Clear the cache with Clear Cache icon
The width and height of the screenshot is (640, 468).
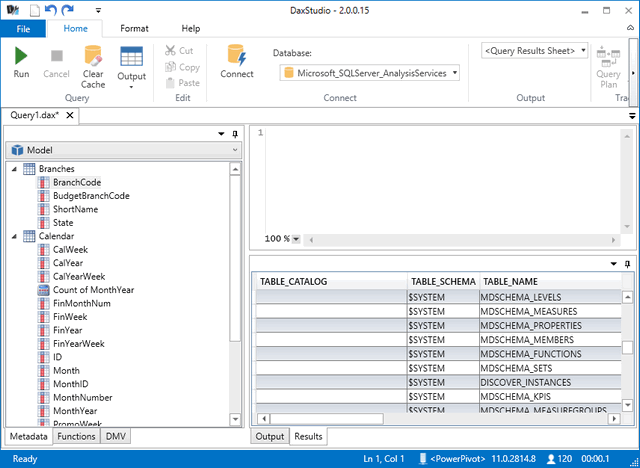tap(93, 55)
